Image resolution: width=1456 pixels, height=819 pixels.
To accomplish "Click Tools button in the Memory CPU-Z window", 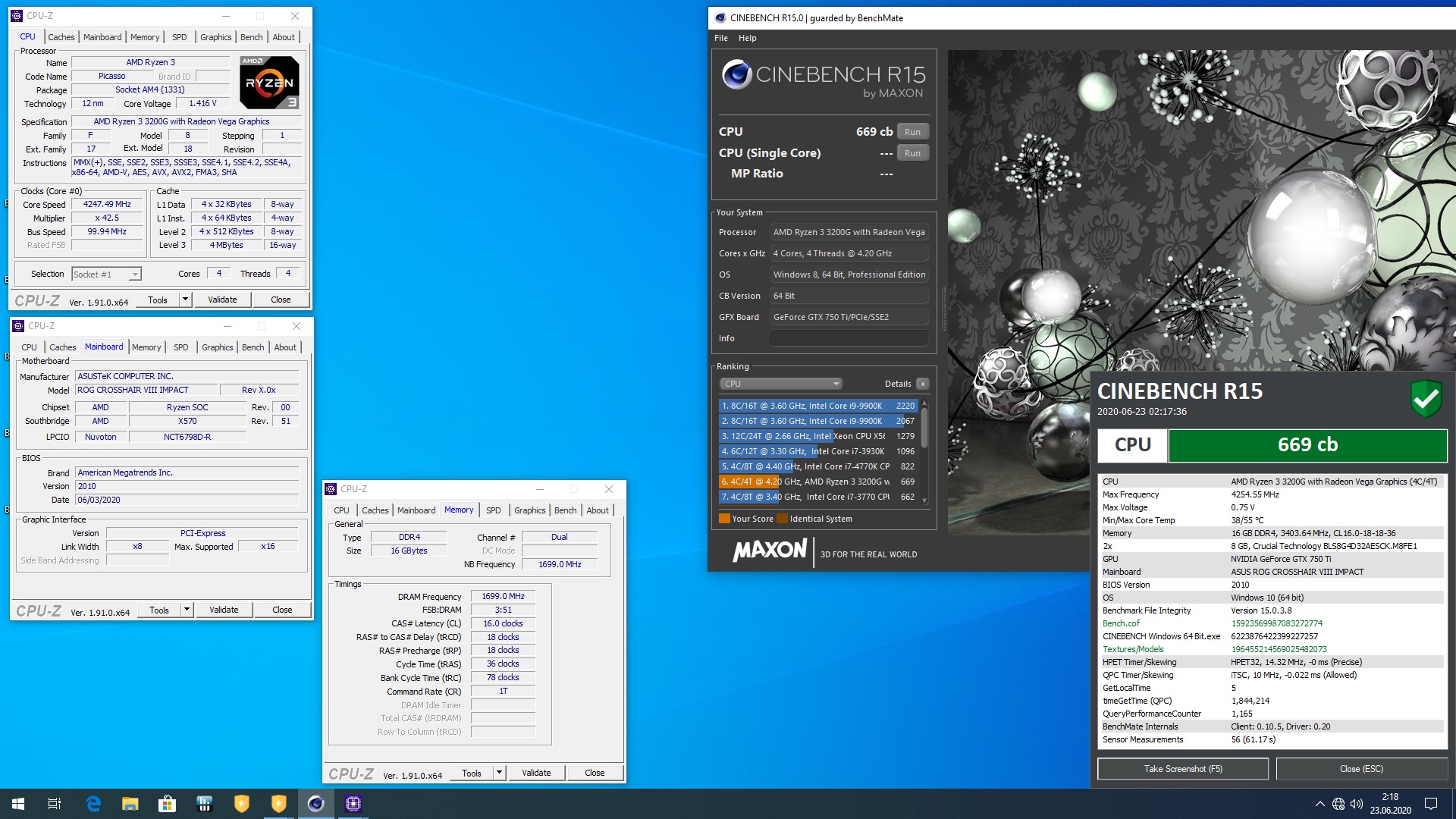I will point(472,773).
